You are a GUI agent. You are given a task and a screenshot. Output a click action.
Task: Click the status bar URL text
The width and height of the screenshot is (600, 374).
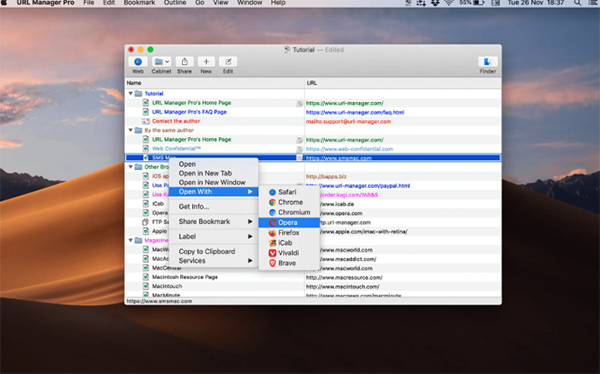[159, 301]
